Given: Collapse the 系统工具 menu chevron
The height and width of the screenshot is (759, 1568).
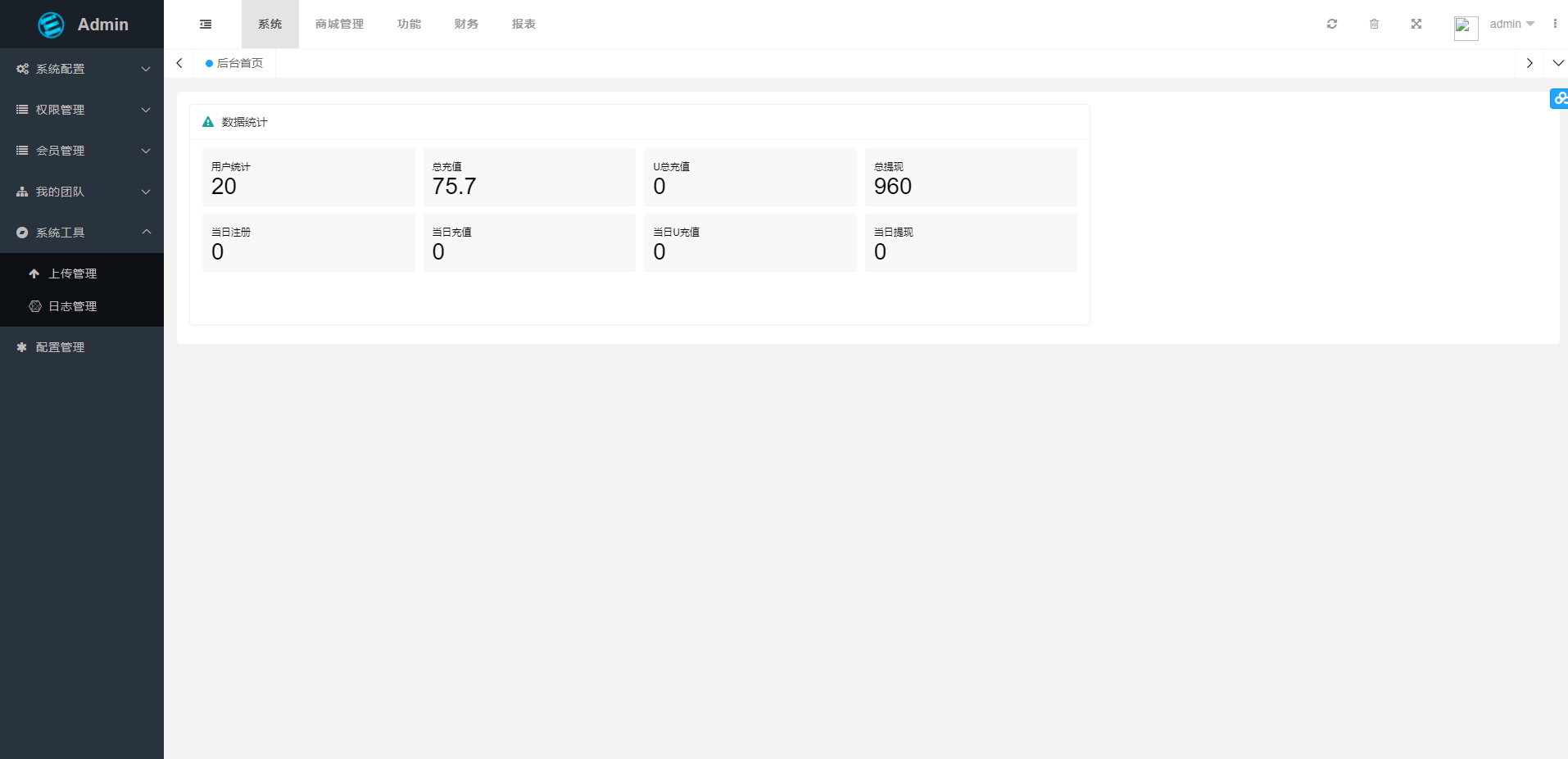Looking at the screenshot, I should pyautogui.click(x=146, y=232).
